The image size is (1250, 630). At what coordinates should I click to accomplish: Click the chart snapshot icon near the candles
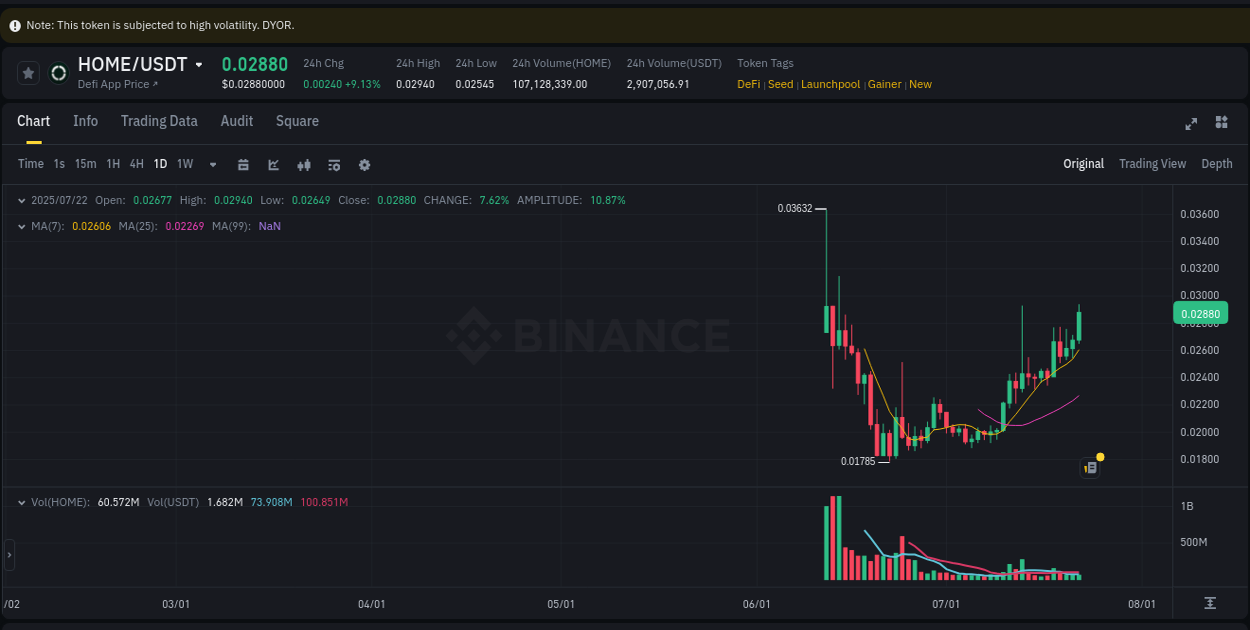click(1090, 467)
